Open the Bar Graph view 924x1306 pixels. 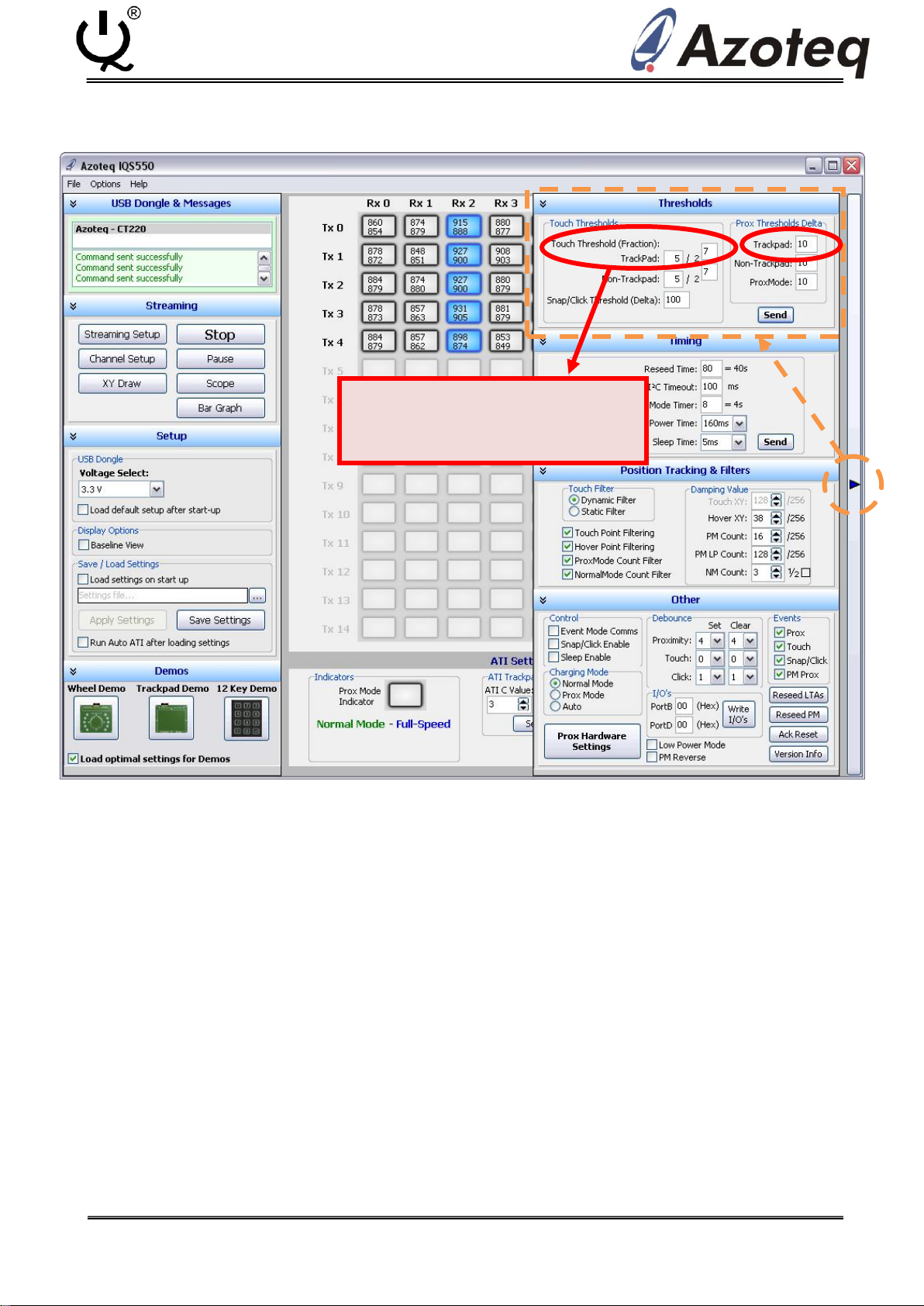tap(220, 408)
